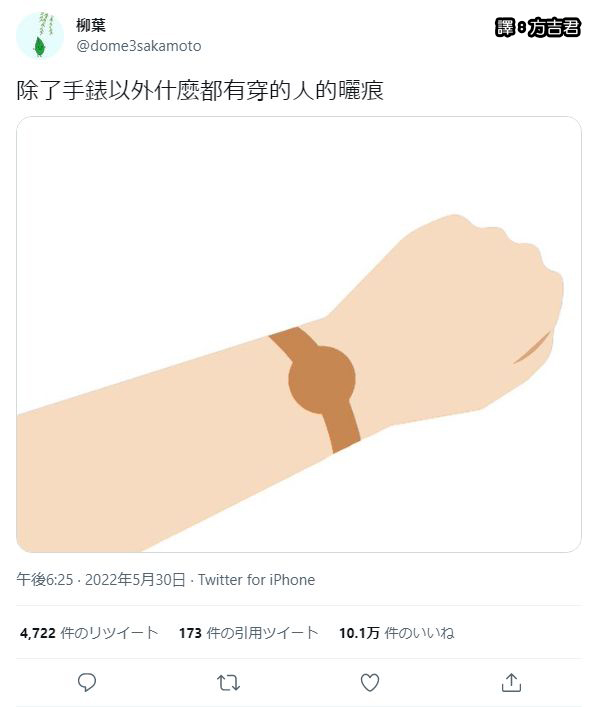Open the display name 柳葉

tap(91, 25)
